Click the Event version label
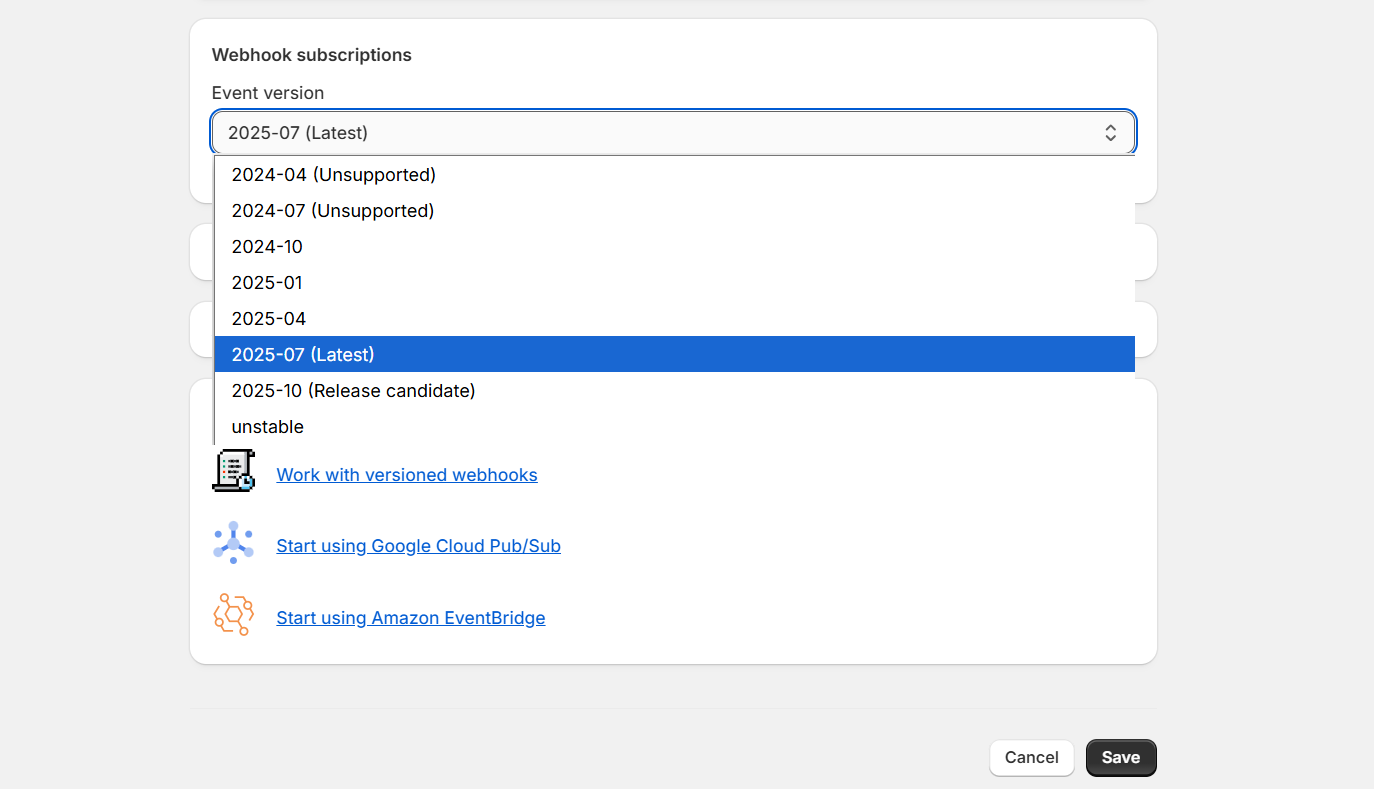 (x=268, y=93)
